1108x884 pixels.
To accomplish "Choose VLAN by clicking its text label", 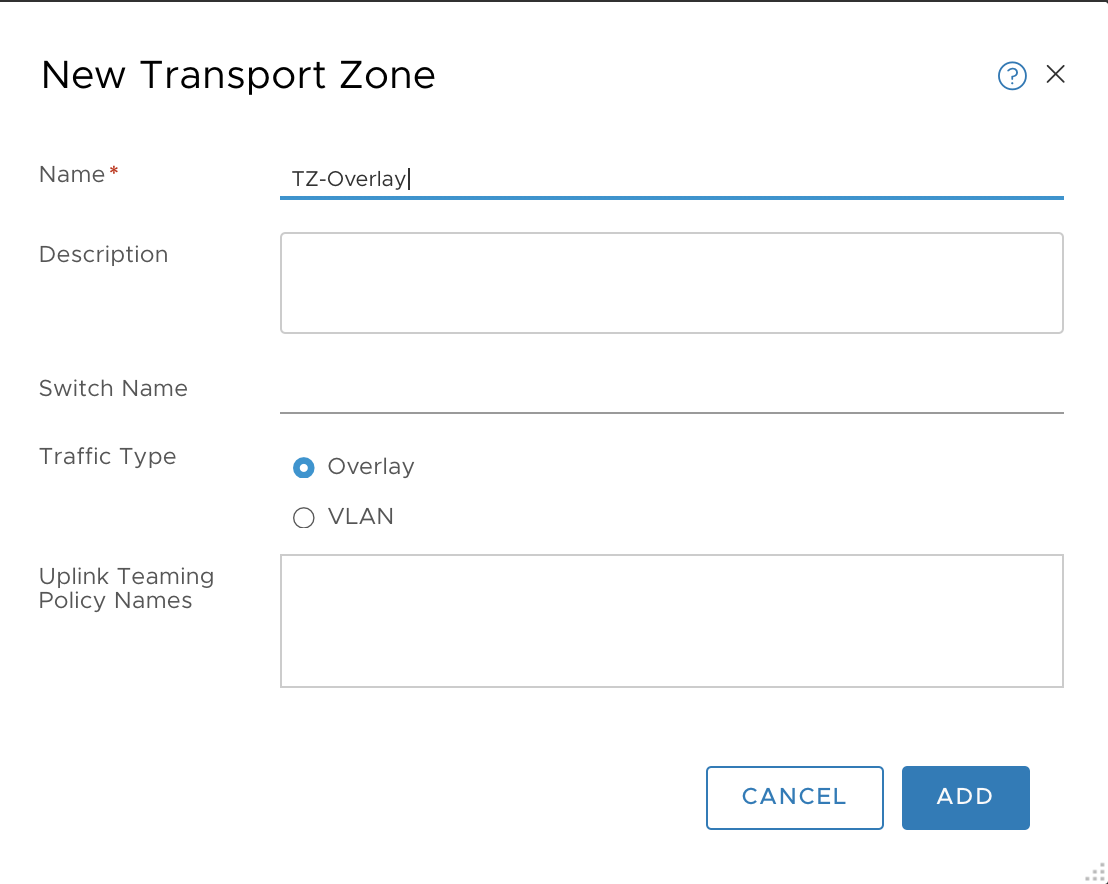I will tap(360, 517).
